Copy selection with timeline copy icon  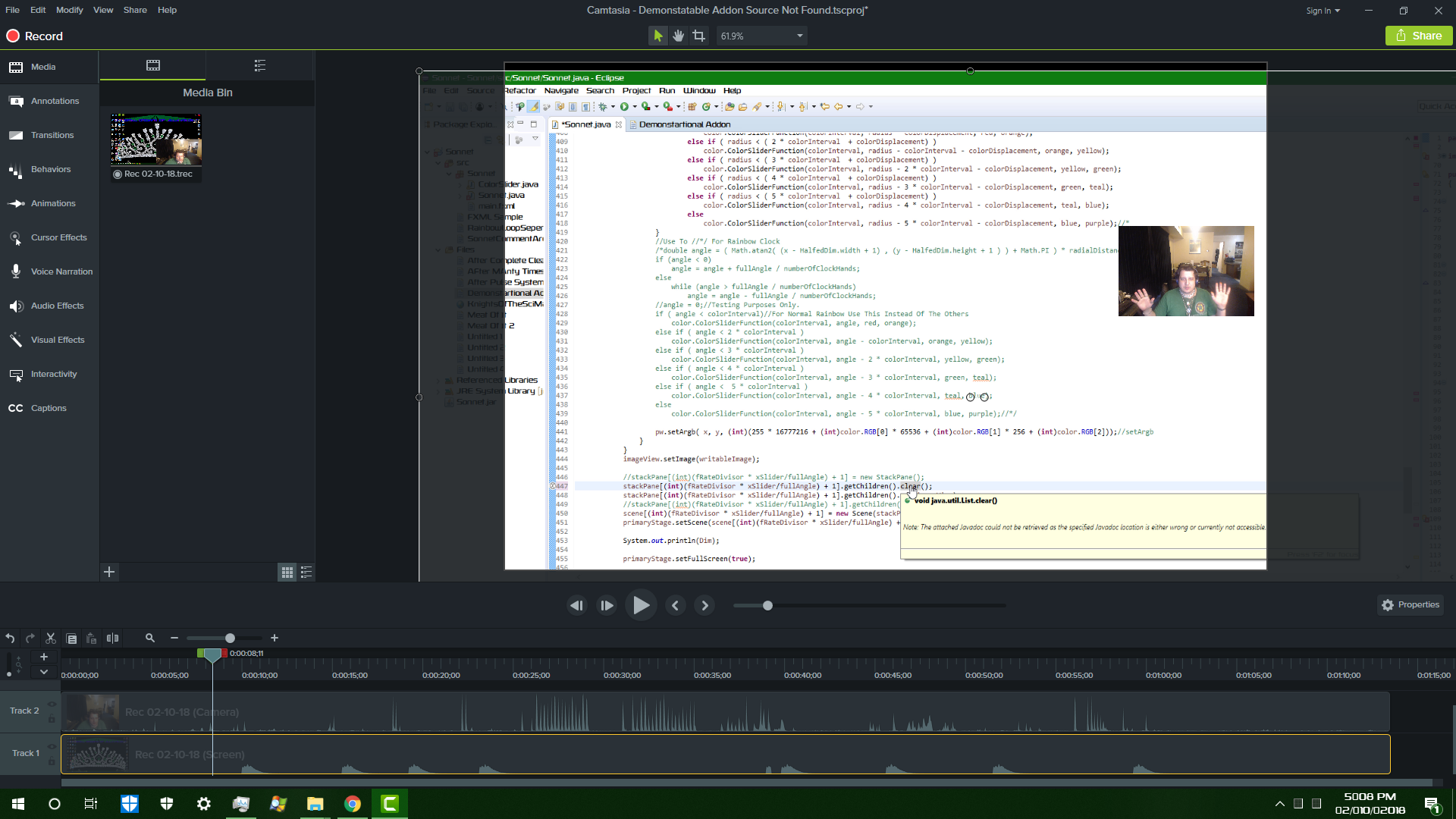pyautogui.click(x=71, y=639)
